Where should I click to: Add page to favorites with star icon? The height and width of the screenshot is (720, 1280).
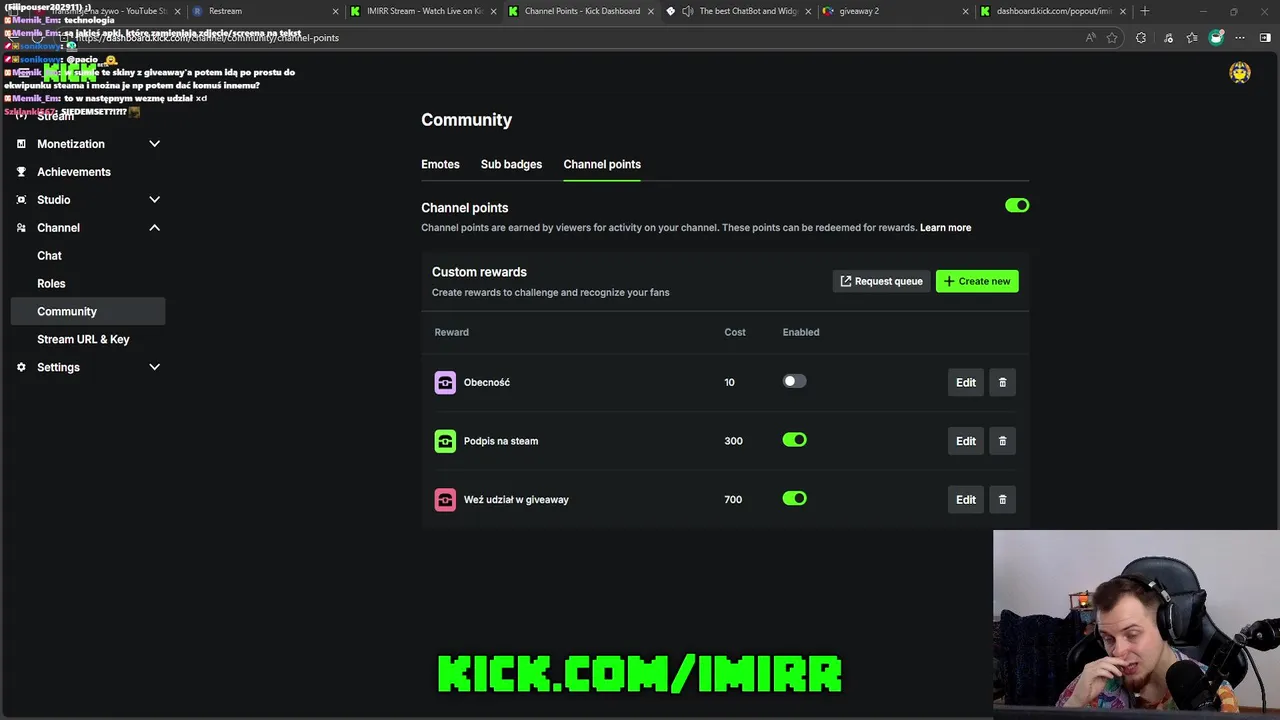(x=1112, y=38)
